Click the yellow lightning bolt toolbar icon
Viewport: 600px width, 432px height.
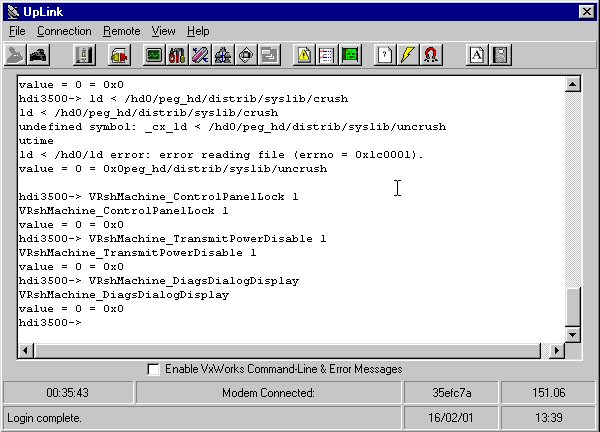point(407,55)
